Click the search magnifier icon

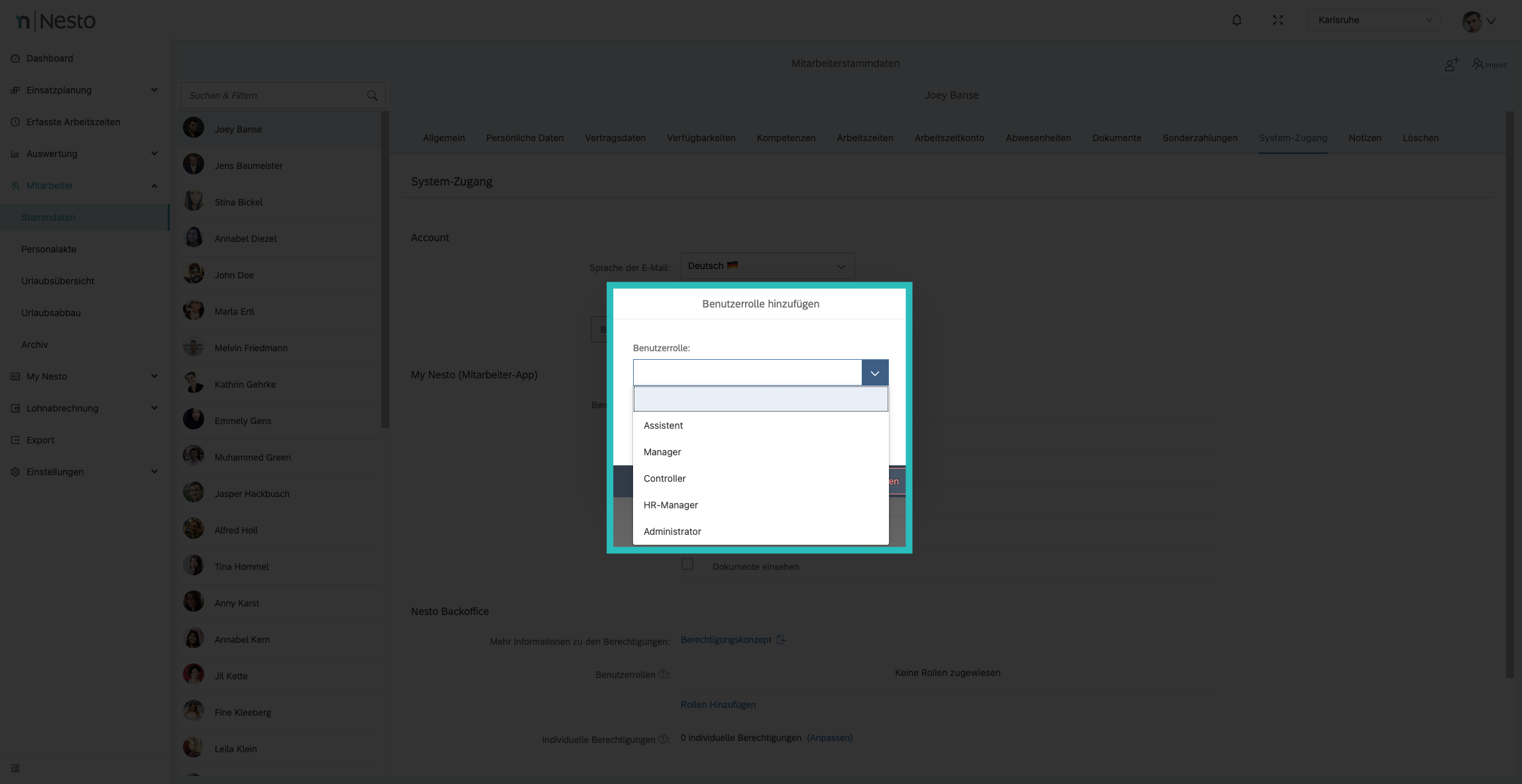[x=372, y=95]
